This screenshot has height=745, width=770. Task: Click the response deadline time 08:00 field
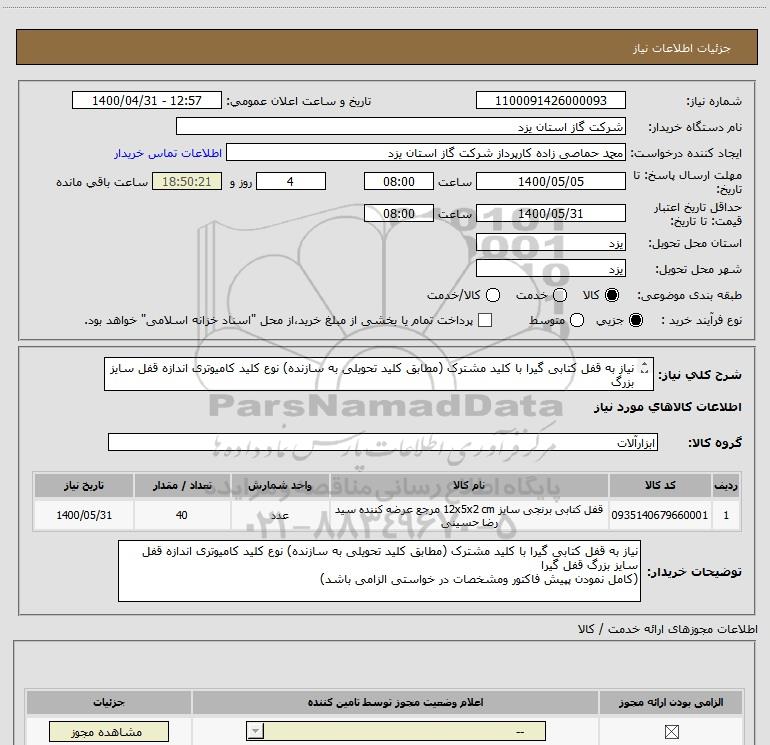(399, 181)
